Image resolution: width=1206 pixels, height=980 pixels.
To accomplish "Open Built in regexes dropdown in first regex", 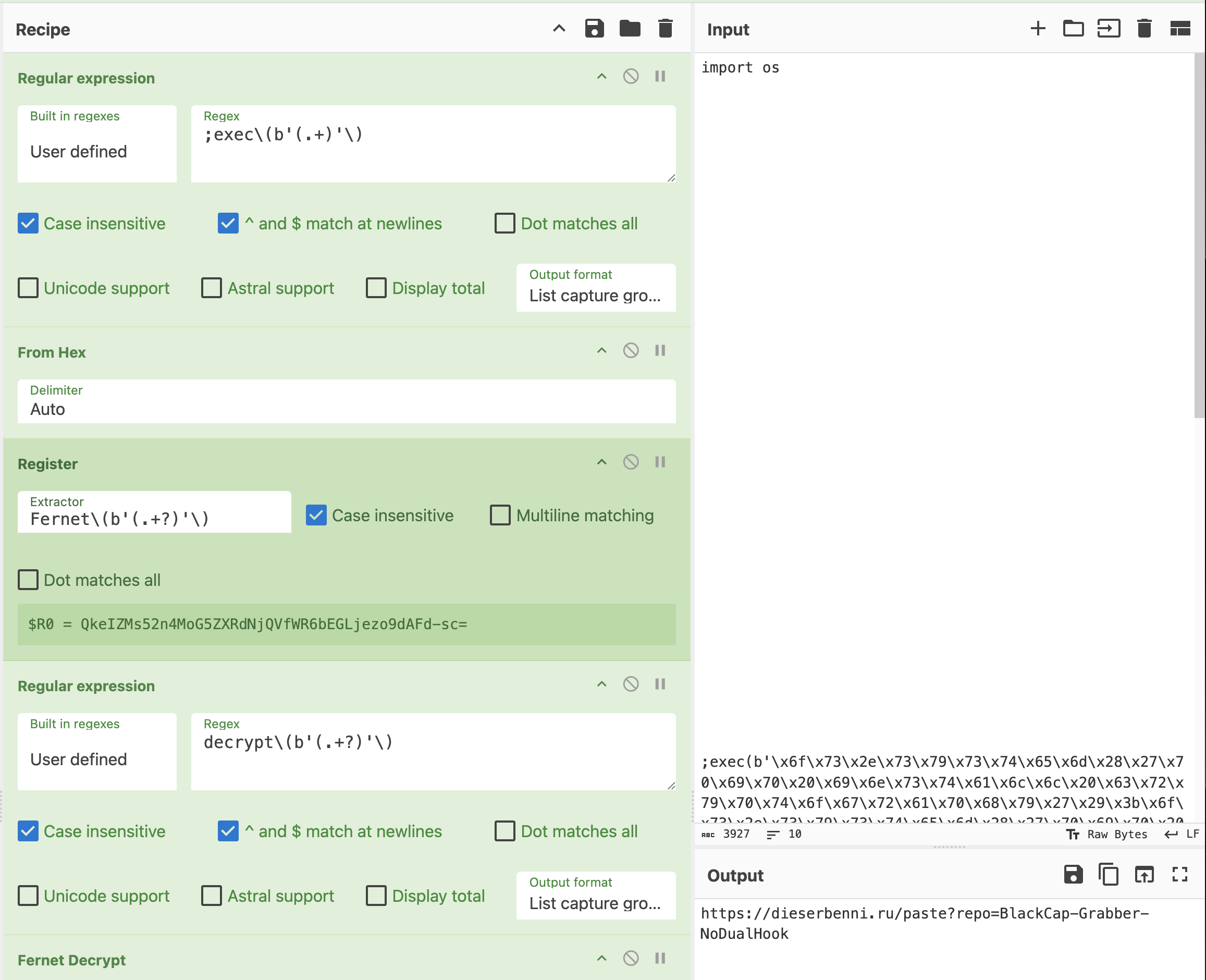I will point(97,144).
